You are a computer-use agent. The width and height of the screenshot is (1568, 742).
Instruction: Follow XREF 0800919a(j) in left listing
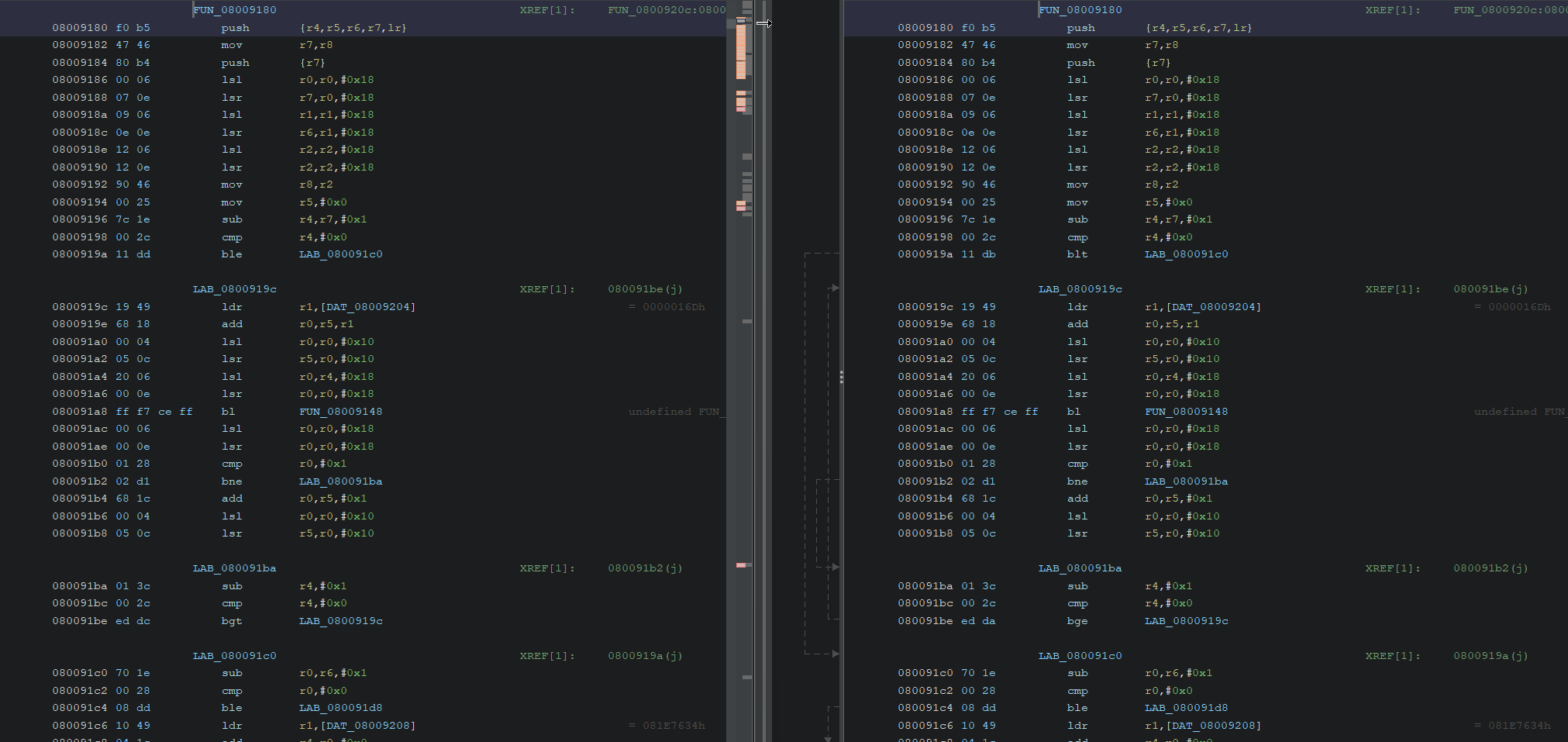pyautogui.click(x=645, y=656)
